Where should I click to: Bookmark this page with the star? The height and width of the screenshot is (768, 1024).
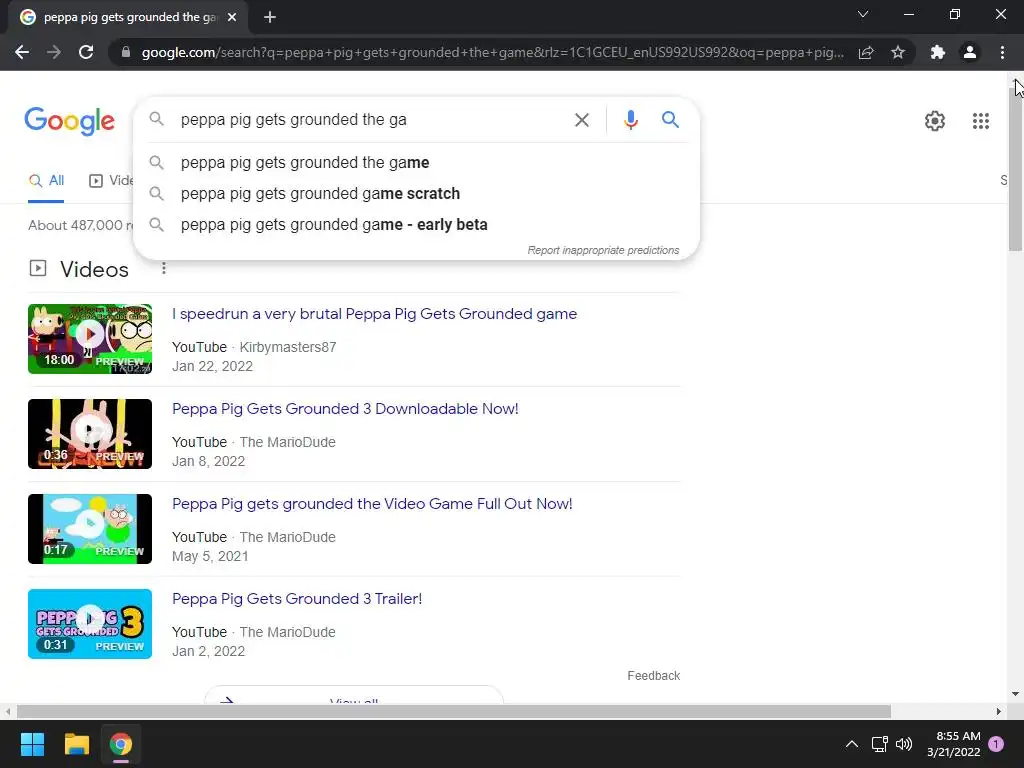click(x=898, y=52)
